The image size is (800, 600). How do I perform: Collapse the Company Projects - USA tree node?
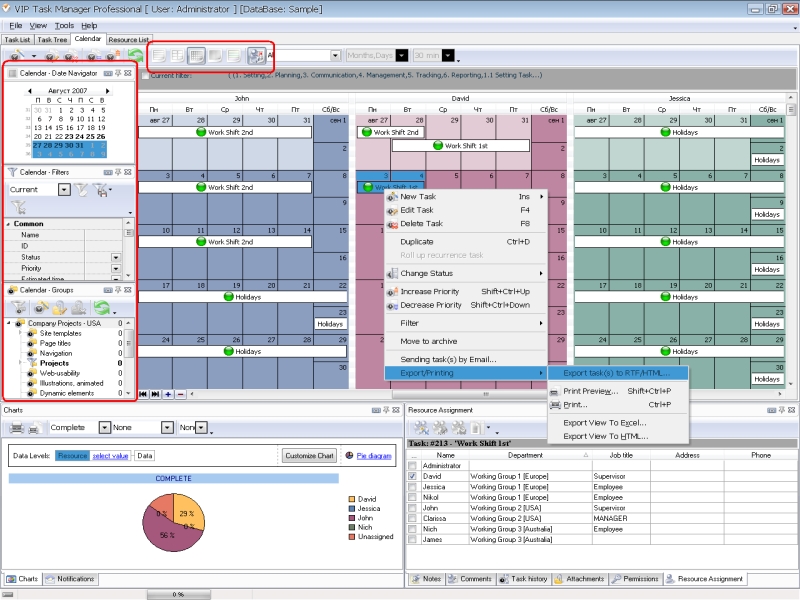(x=9, y=323)
